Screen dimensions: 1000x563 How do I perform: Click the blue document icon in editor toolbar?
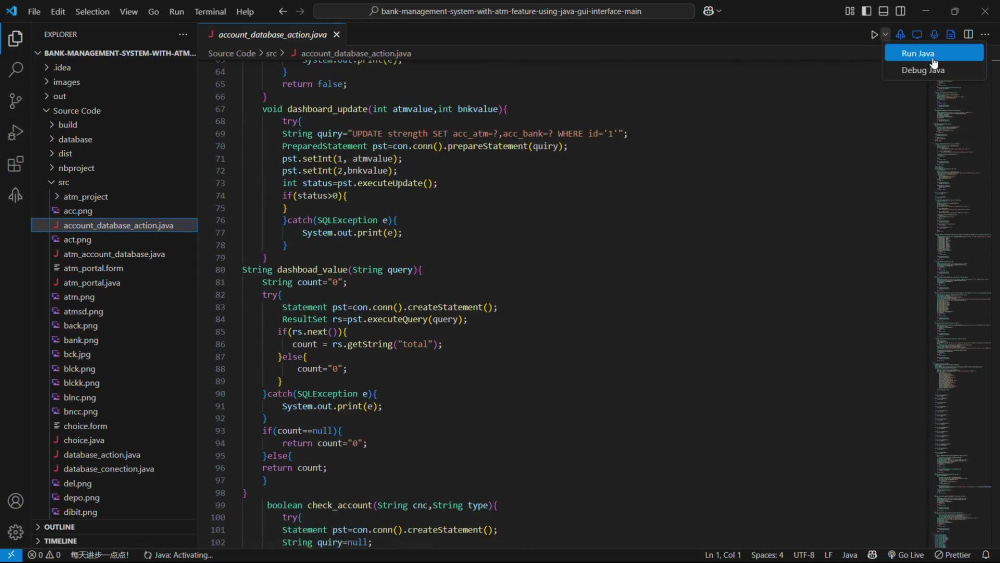[x=951, y=34]
